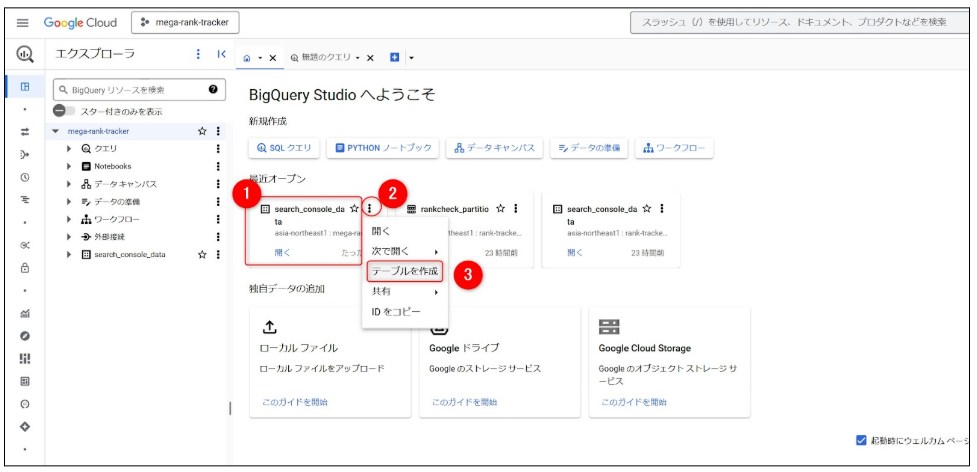This screenshot has width=977, height=472.
Task: Open help for the resource search
Action: (213, 90)
